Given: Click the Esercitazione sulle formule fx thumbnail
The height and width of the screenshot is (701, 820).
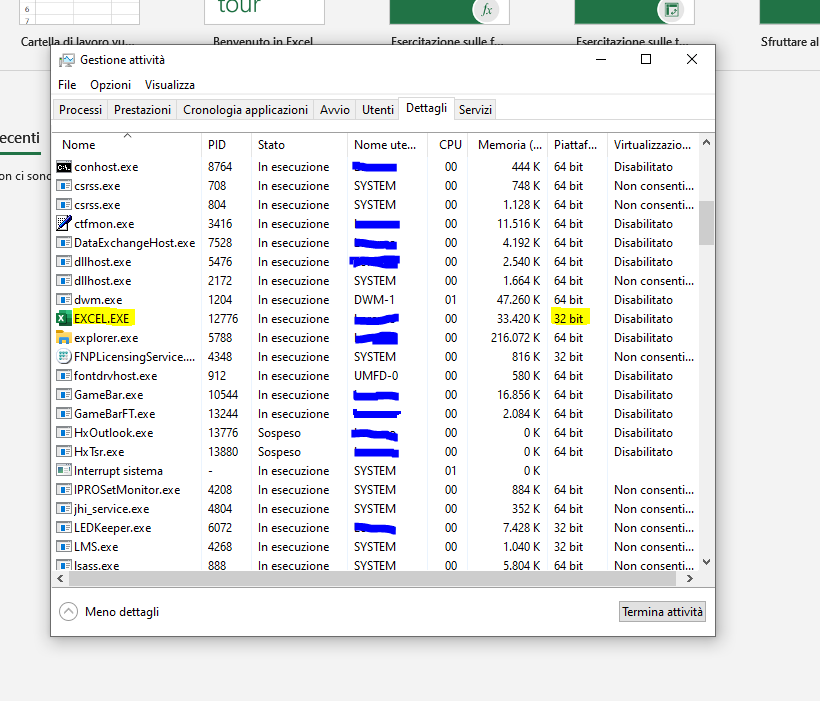Looking at the screenshot, I should tap(449, 12).
